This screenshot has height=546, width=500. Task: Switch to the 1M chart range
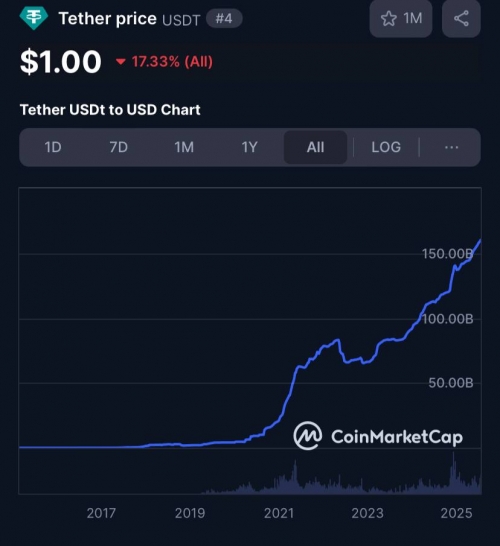coord(184,147)
